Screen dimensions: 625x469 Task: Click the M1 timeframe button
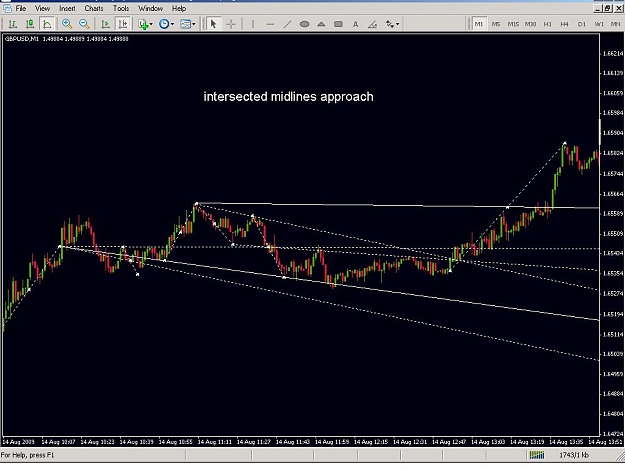[479, 24]
